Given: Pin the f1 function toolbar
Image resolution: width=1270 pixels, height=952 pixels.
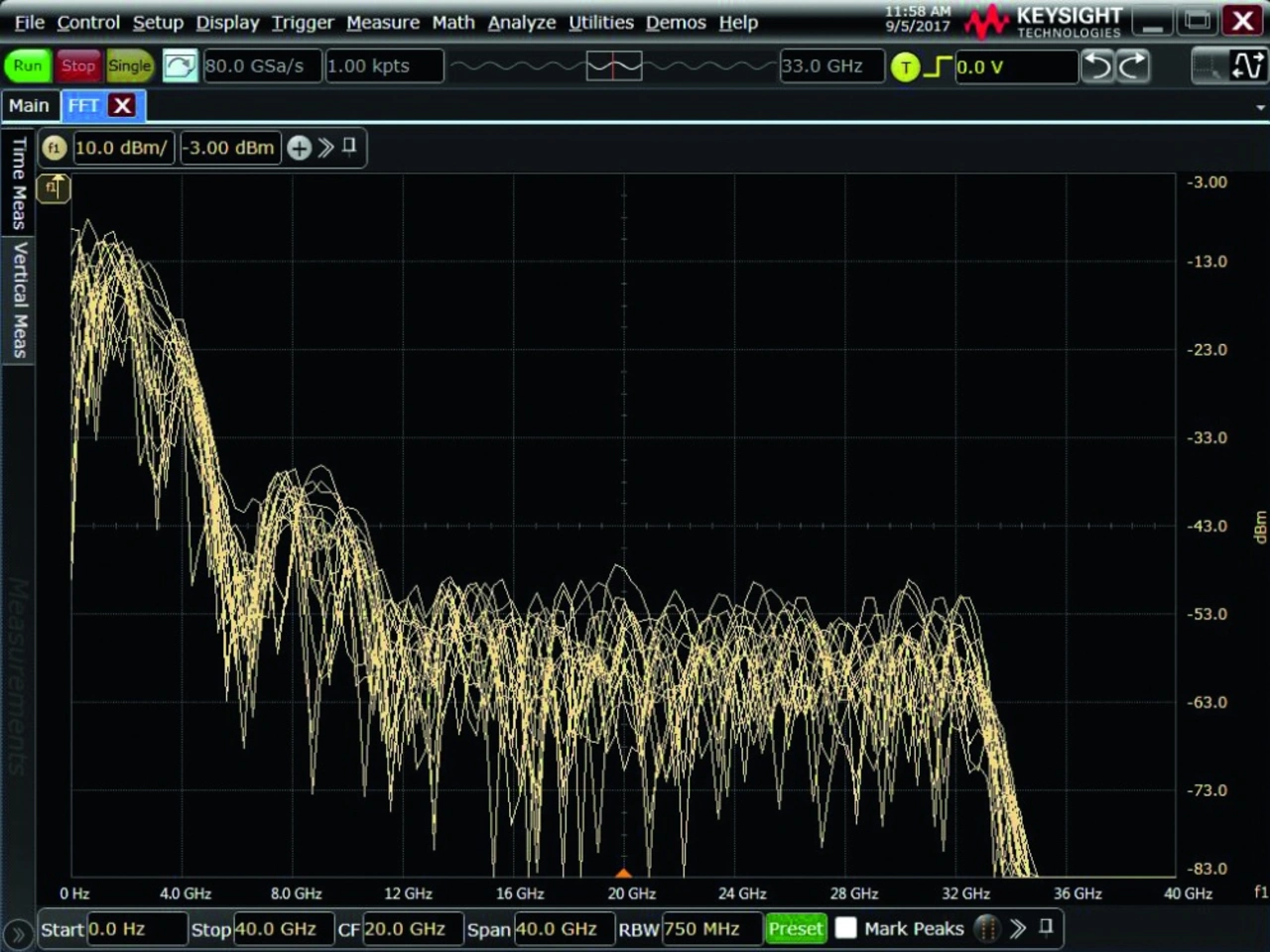Looking at the screenshot, I should tap(349, 147).
